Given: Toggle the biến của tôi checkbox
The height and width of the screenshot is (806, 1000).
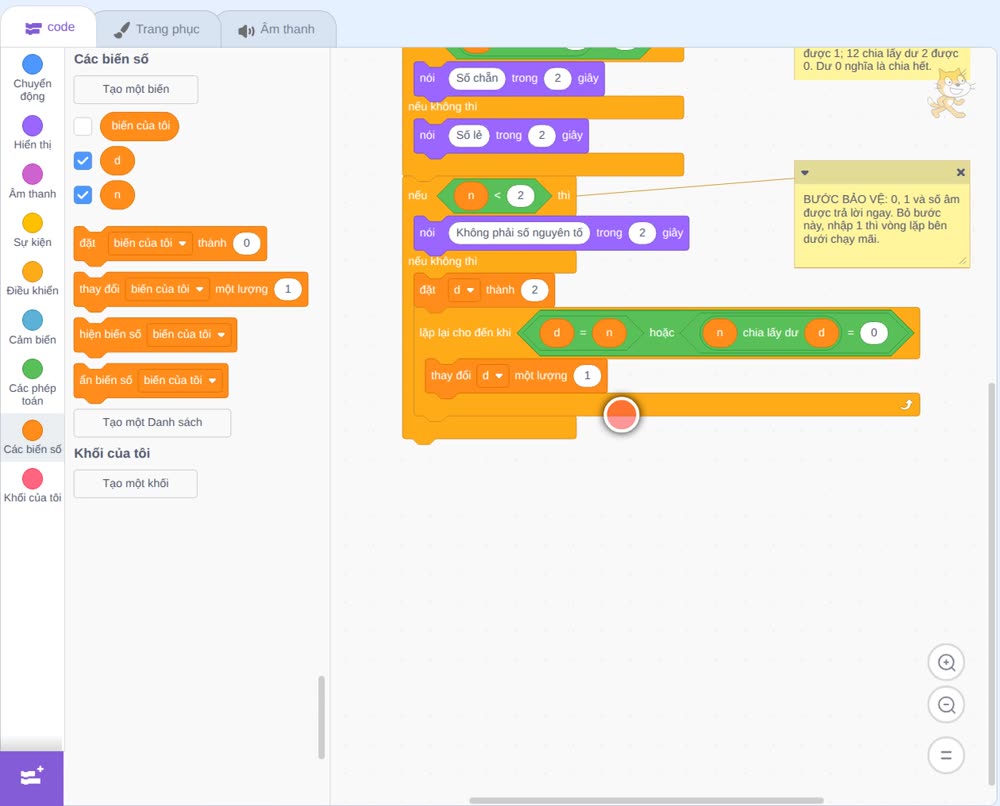Looking at the screenshot, I should pyautogui.click(x=83, y=126).
